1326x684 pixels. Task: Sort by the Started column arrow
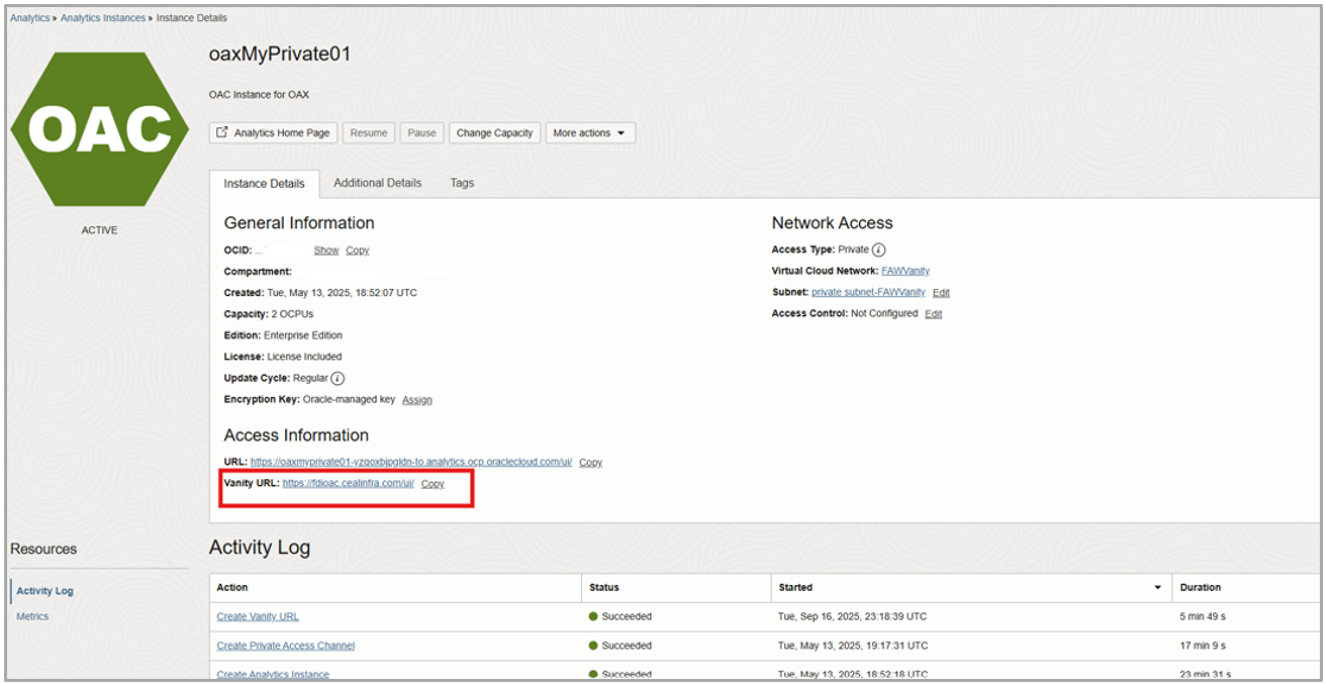coord(1158,588)
